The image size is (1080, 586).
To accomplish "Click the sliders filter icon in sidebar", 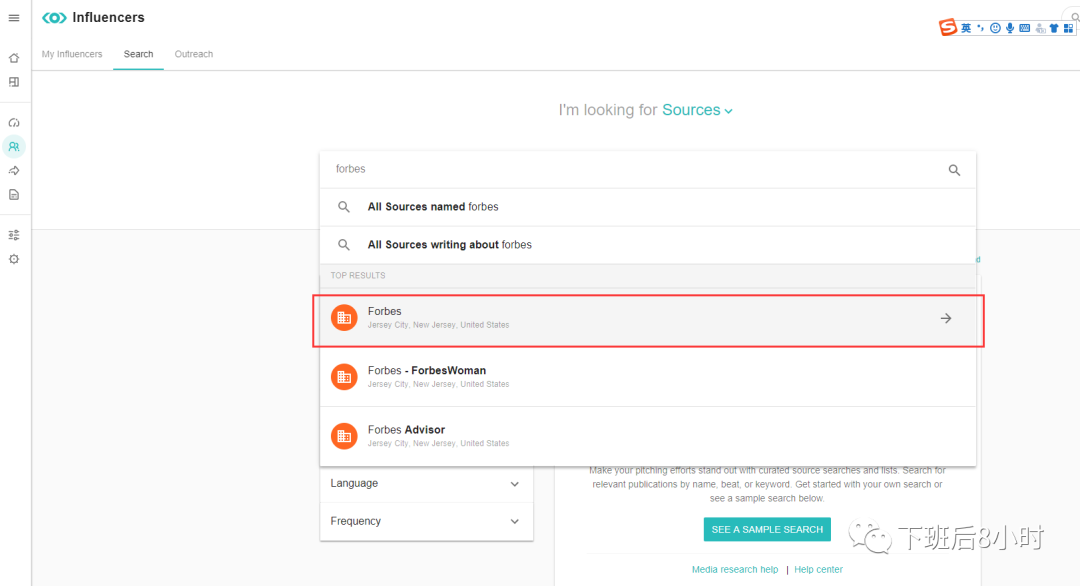I will pos(14,235).
